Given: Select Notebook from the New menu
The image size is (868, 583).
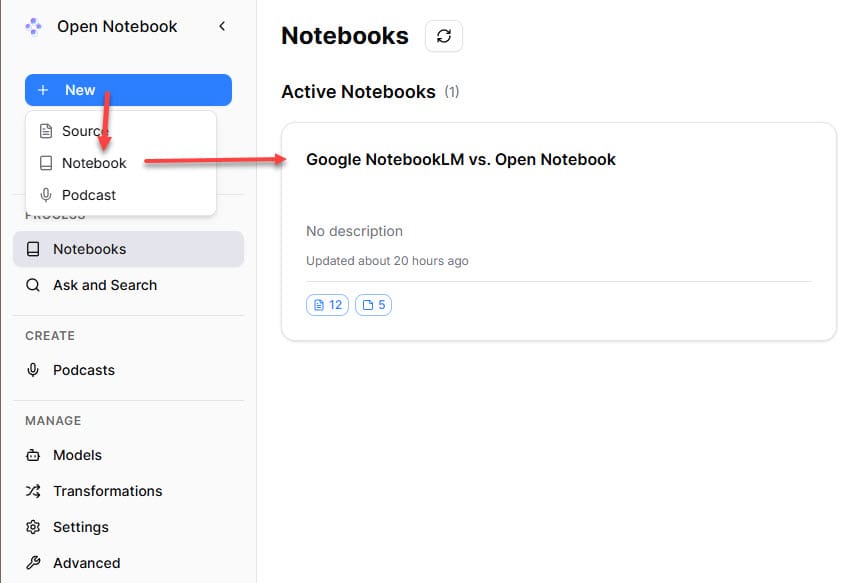Looking at the screenshot, I should tap(94, 163).
